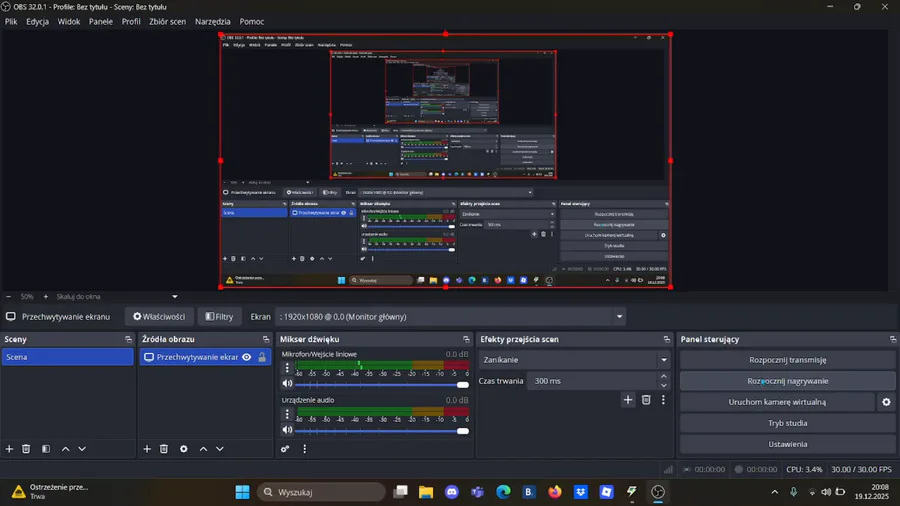The height and width of the screenshot is (506, 900).
Task: Move scene down arrow in Sceny panel
Action: 82,449
